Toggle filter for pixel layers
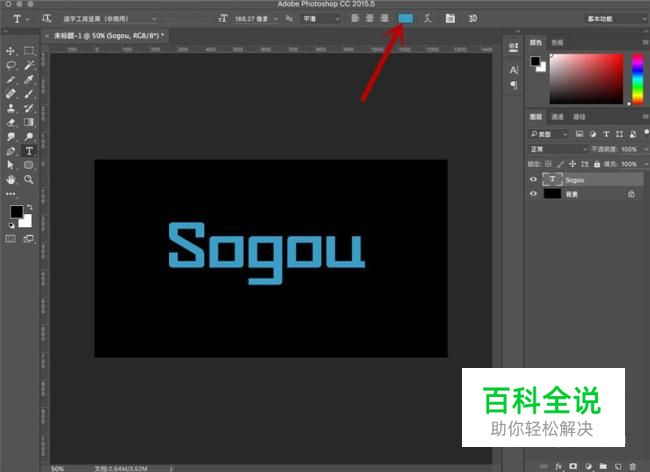Image resolution: width=650 pixels, height=472 pixels. click(580, 134)
